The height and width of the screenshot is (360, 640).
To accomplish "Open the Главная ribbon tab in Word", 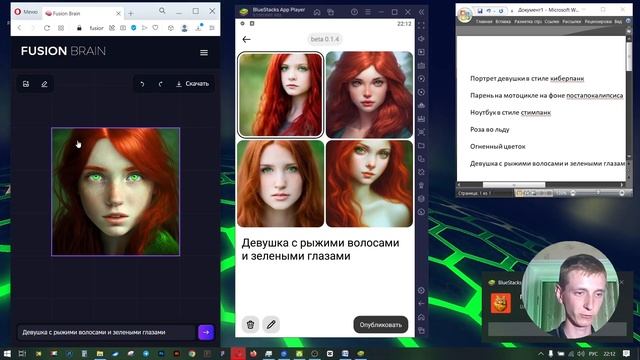I will click(x=484, y=22).
